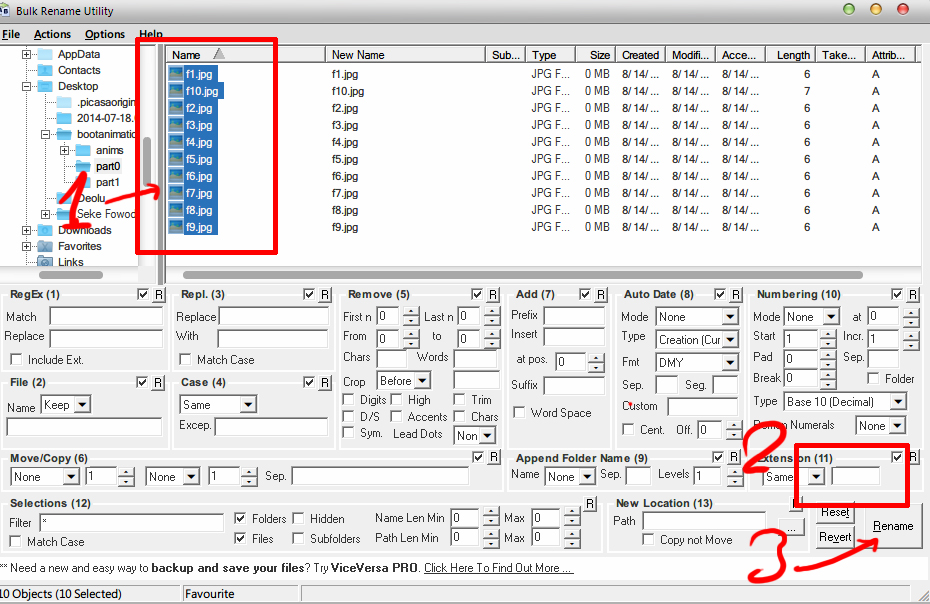Enable the Digits removal checkbox

tap(349, 399)
